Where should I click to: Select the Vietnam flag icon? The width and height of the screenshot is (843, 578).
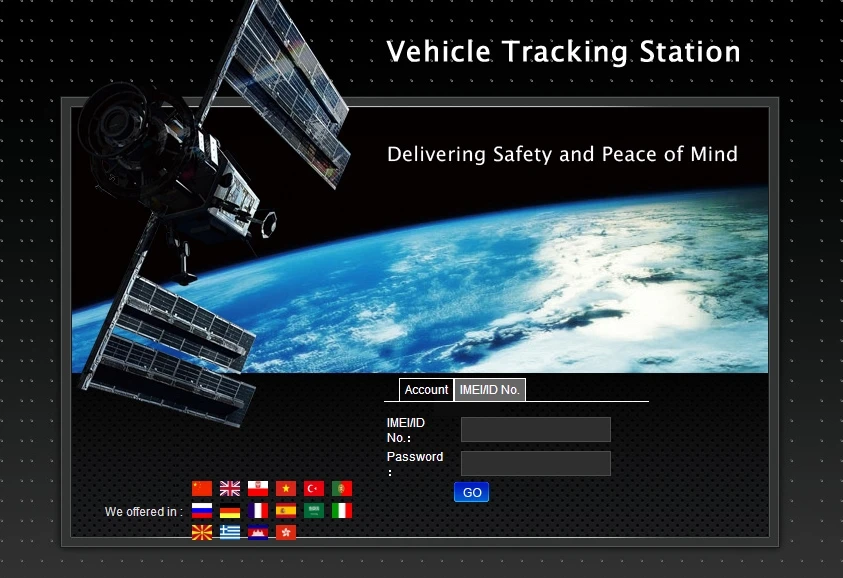tap(286, 488)
